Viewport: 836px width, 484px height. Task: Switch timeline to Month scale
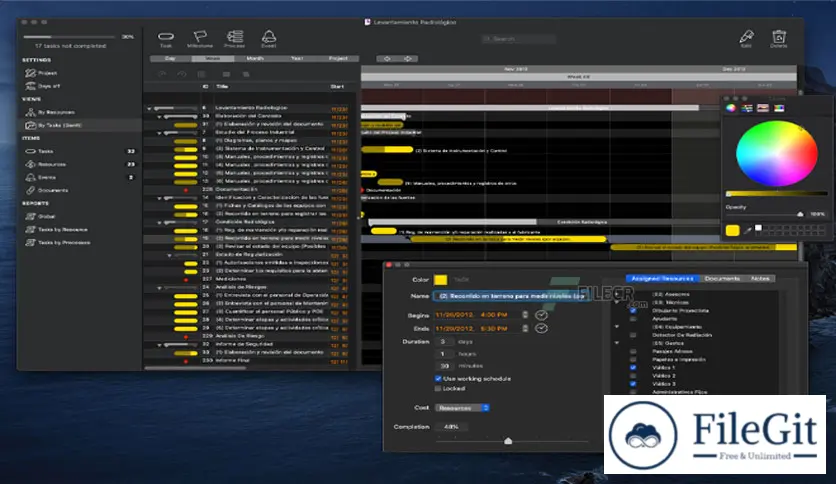click(255, 59)
